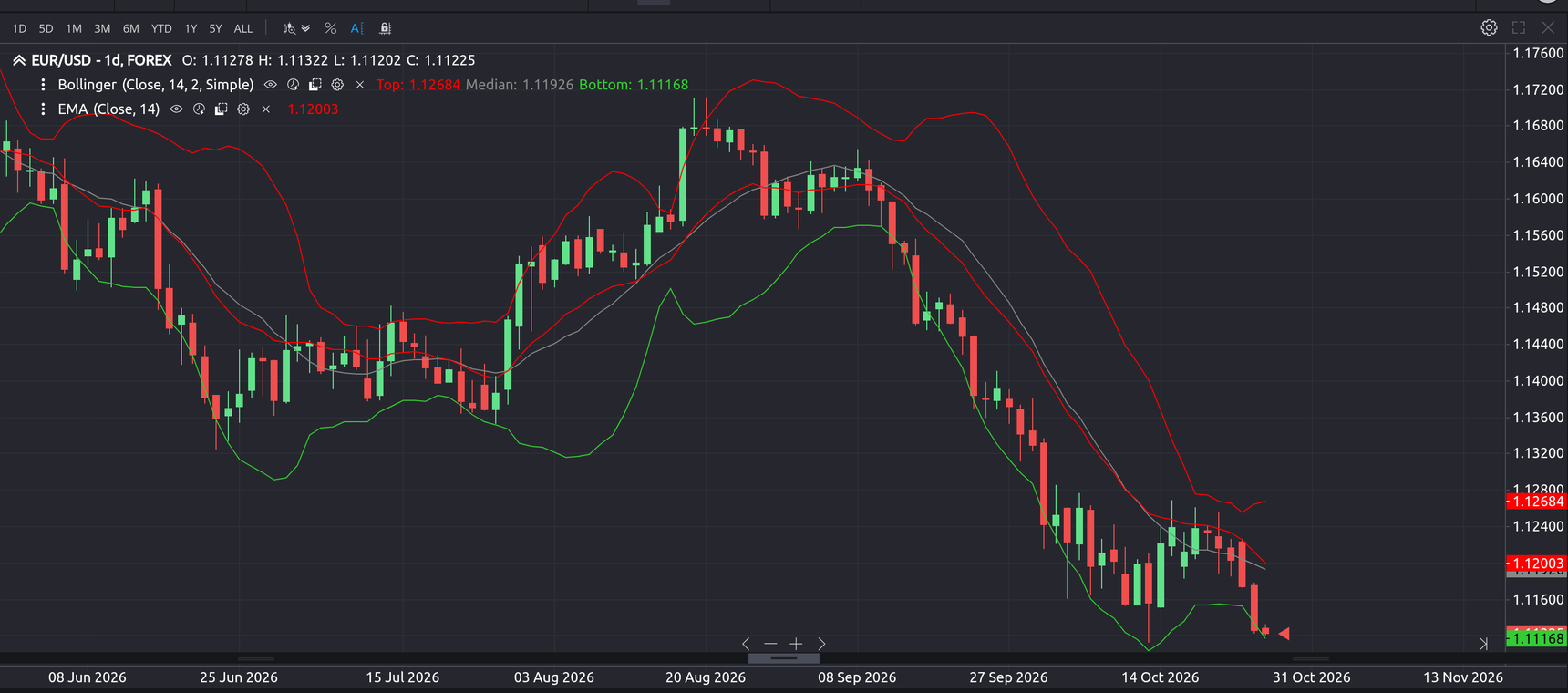Click the red 1.12684 price label
Screen dimensions: 1568x693
coord(1536,502)
